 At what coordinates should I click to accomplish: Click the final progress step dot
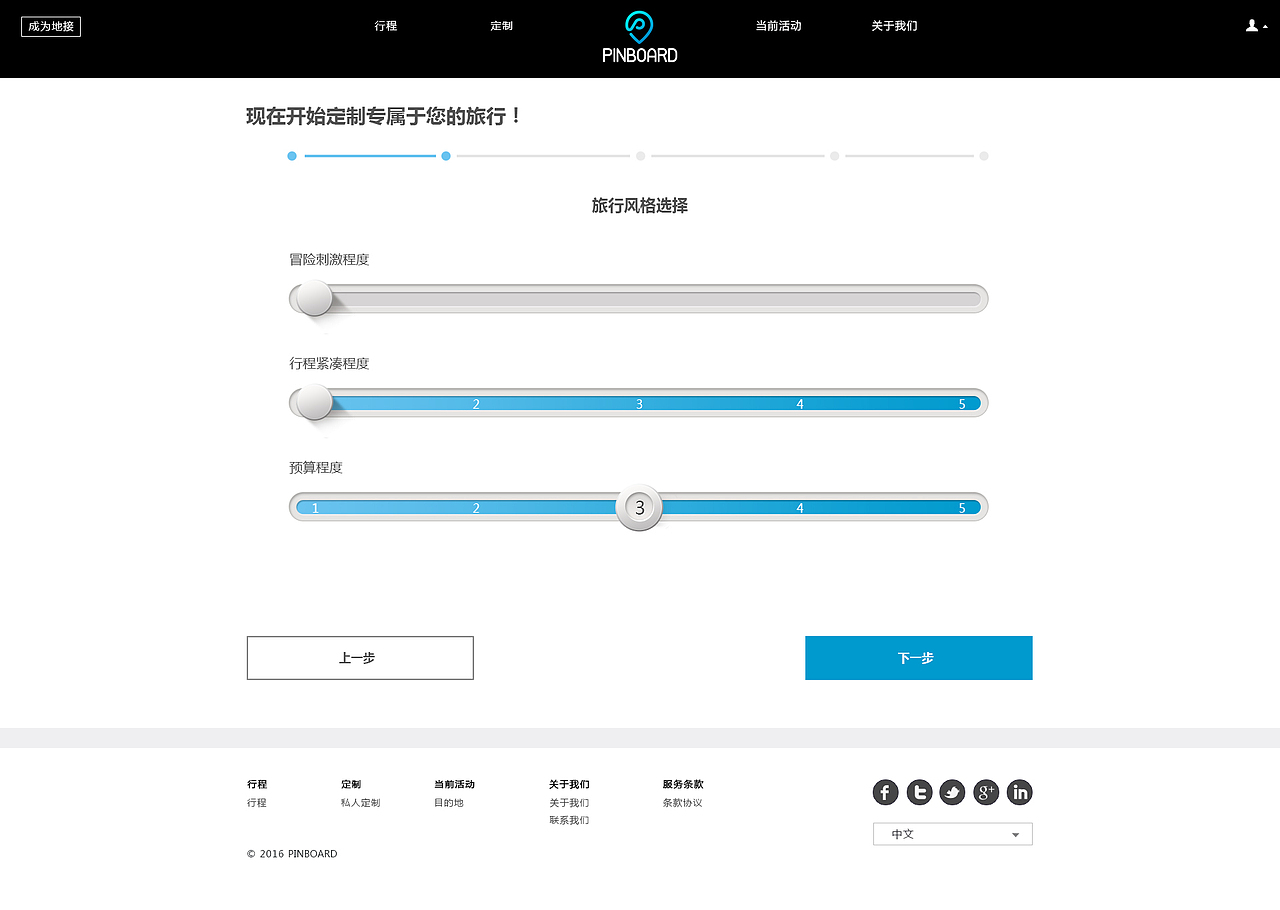click(x=983, y=156)
